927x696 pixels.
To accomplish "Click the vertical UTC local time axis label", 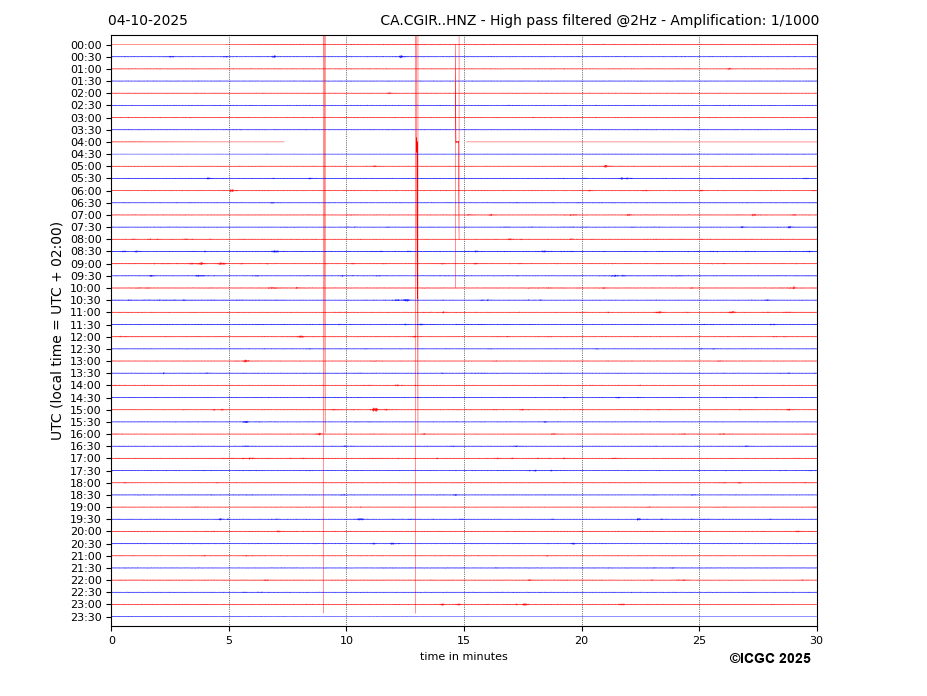I will pos(57,330).
